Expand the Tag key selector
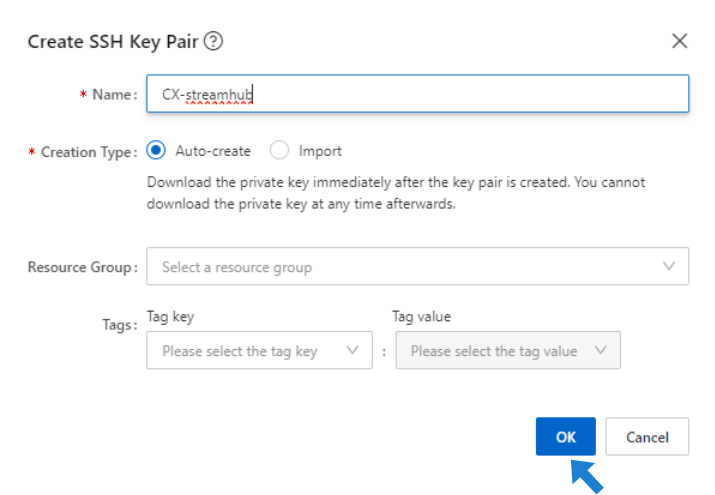Screen dimensions: 715x495 coord(257,351)
